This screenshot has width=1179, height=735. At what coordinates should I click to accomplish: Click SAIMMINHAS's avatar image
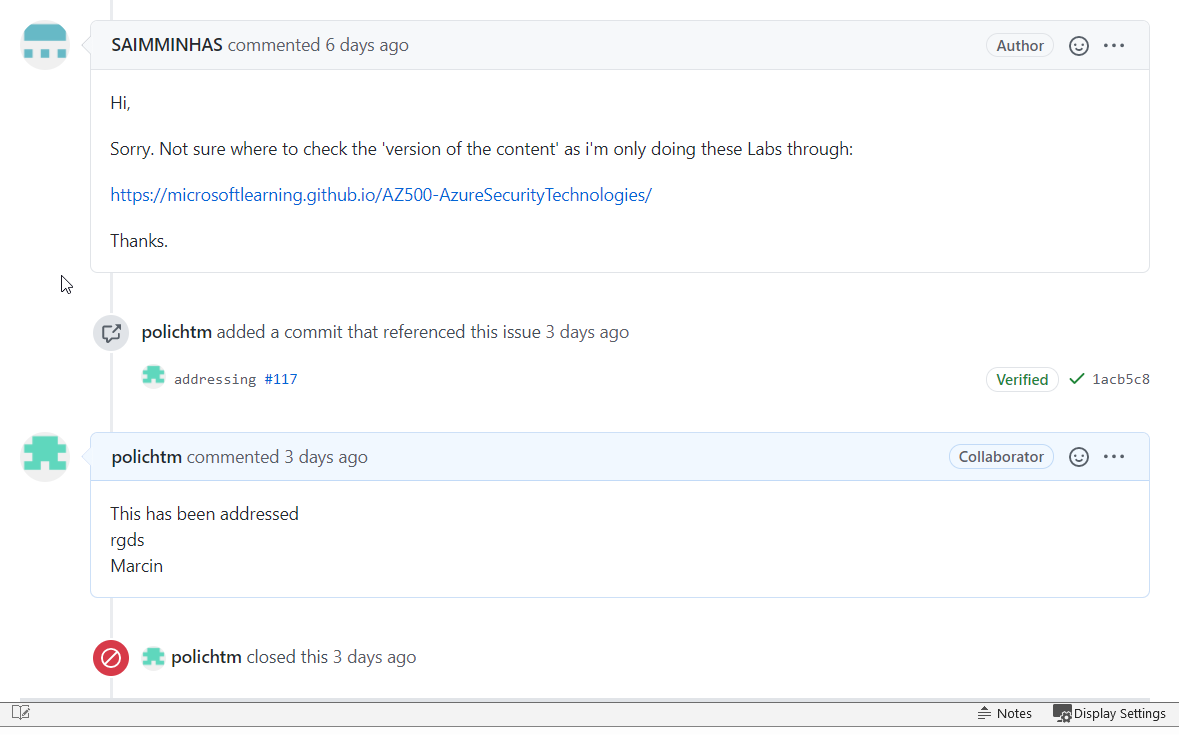click(x=45, y=44)
